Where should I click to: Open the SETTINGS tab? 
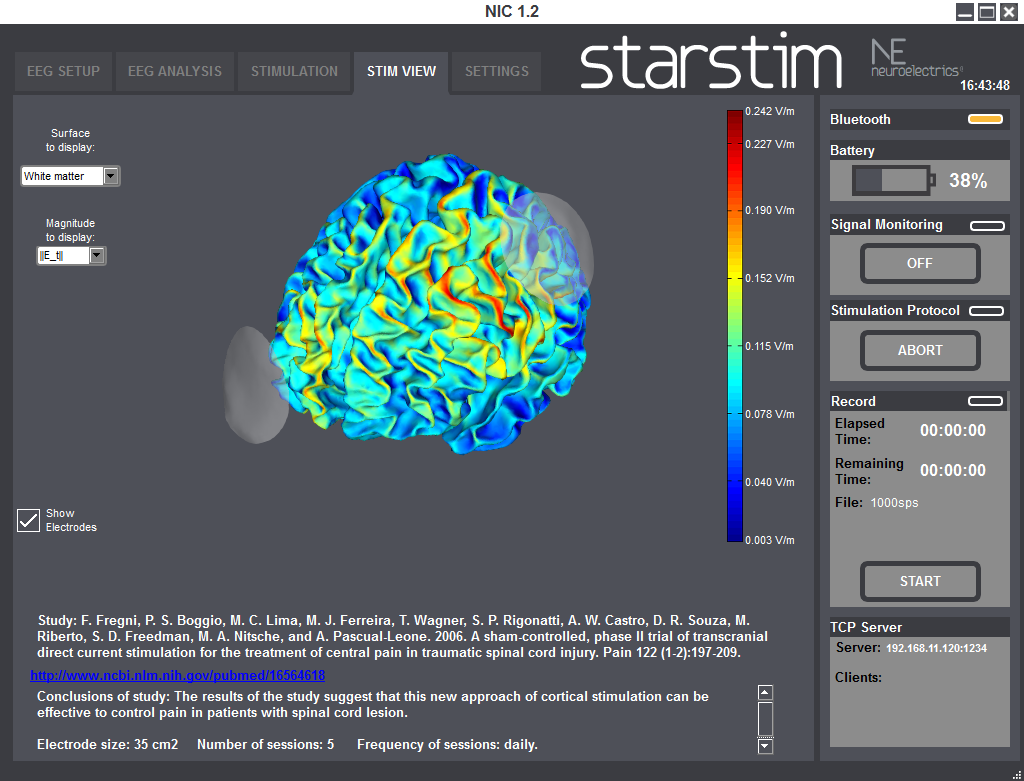[497, 71]
